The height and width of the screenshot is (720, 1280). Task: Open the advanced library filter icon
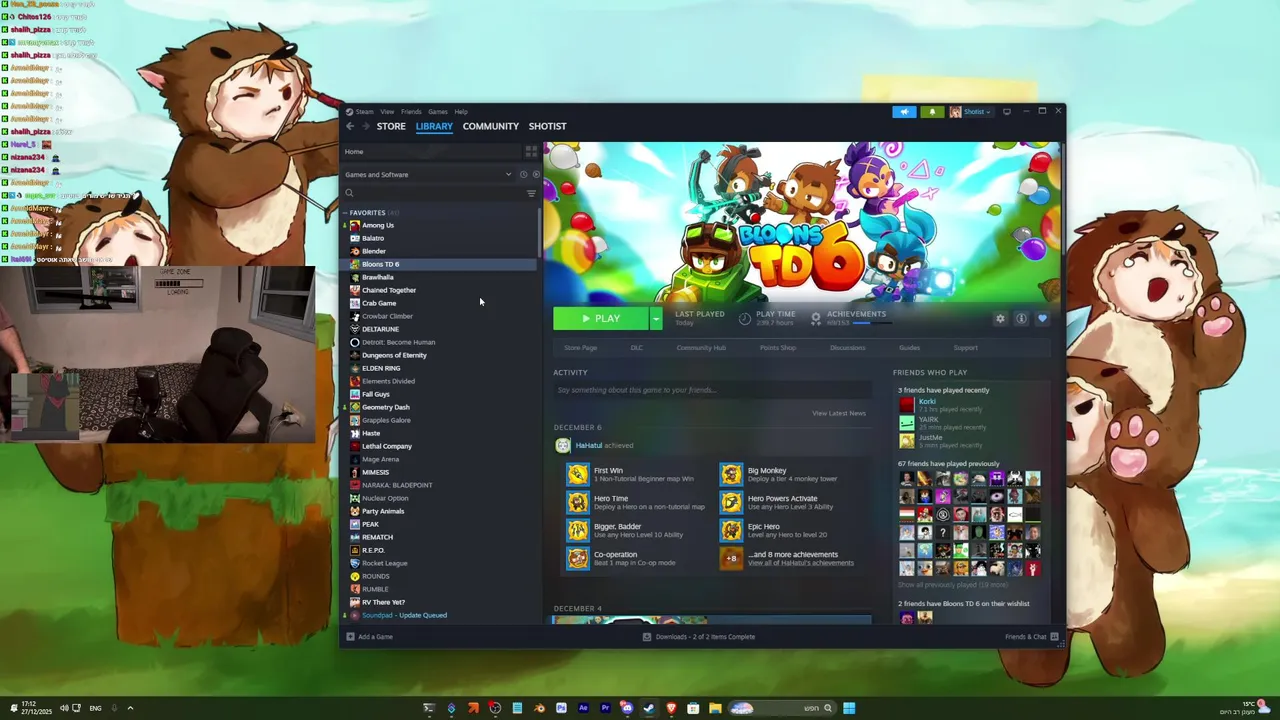(x=531, y=193)
